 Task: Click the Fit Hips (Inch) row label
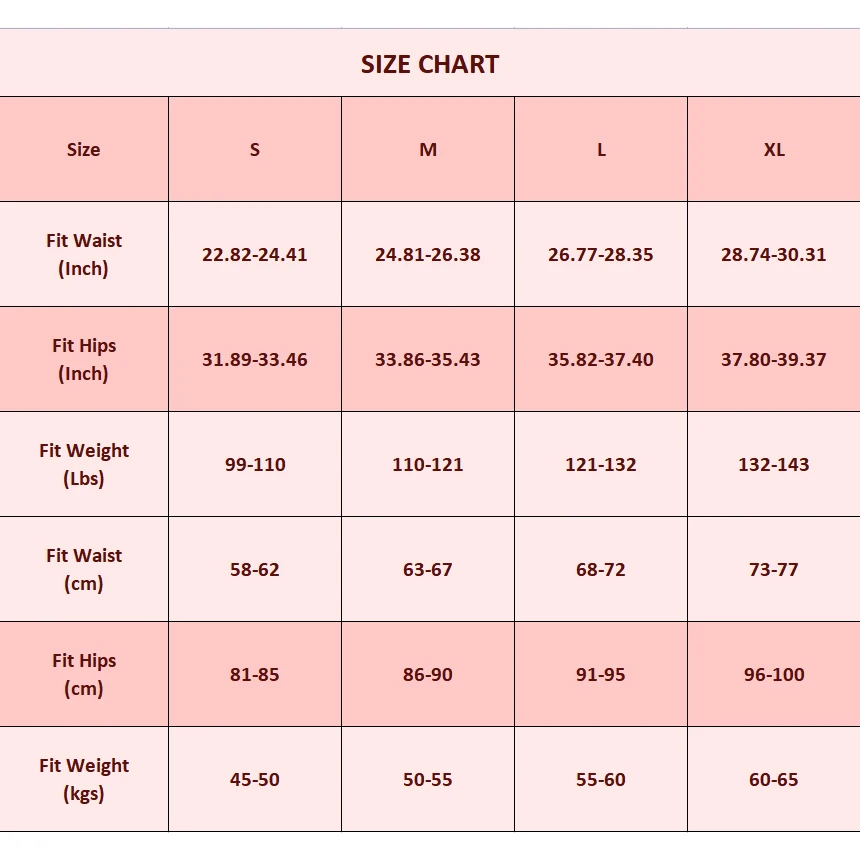pos(84,359)
